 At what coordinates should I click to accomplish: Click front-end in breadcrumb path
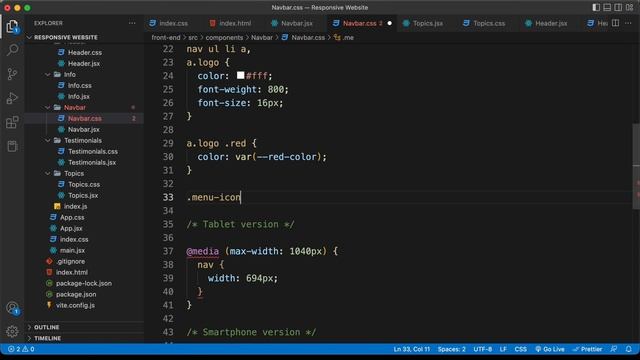[166, 38]
